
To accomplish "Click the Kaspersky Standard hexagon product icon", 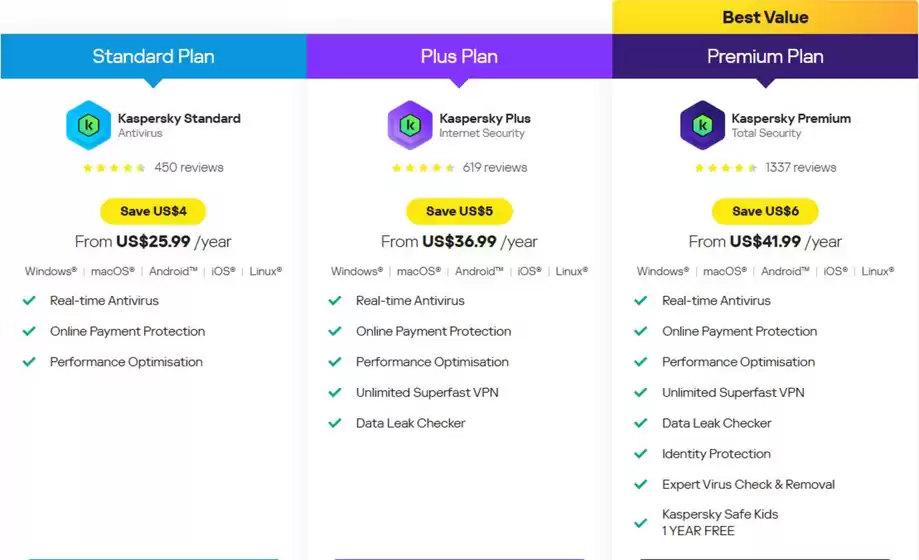I will [x=88, y=125].
